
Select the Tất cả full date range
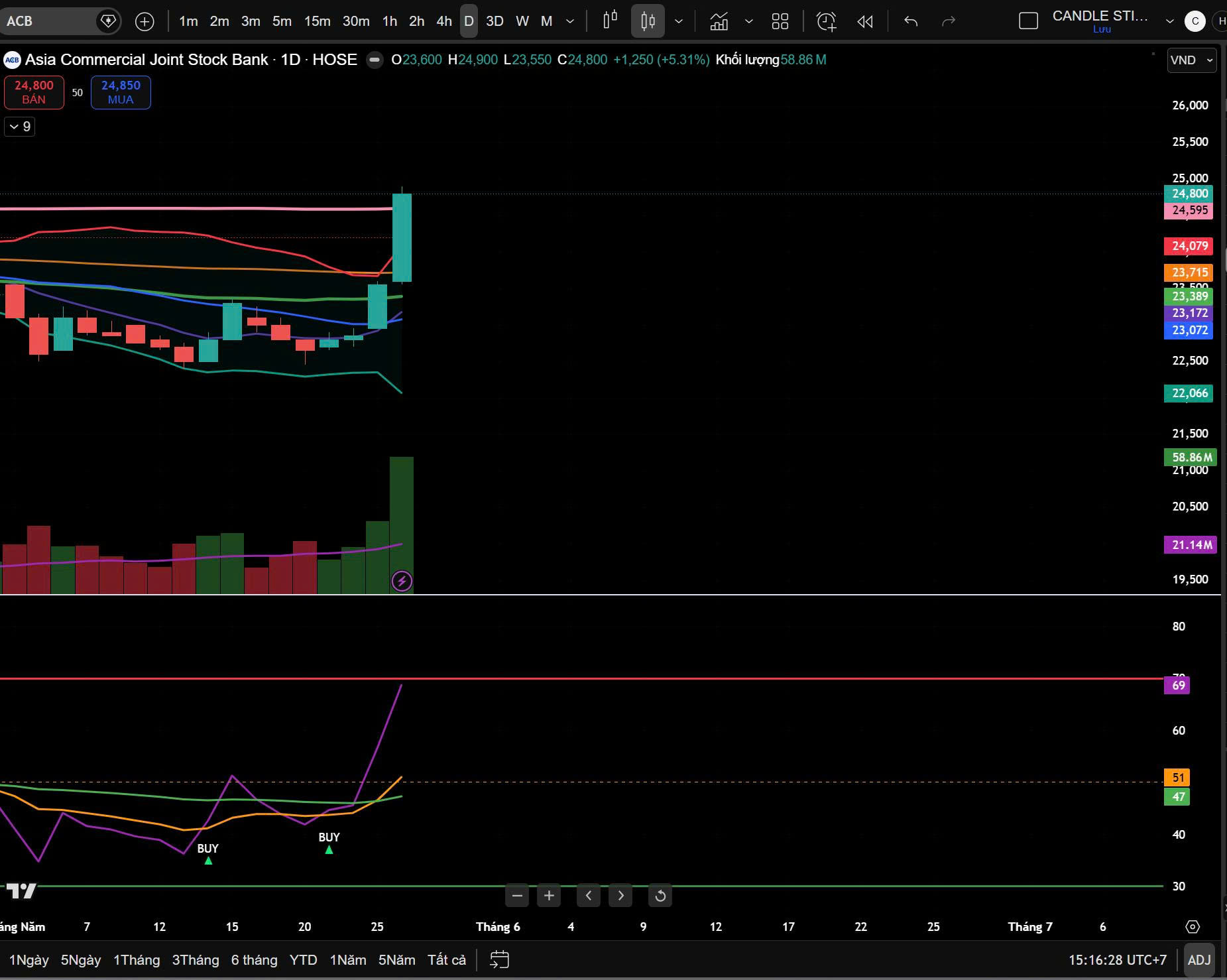coord(447,959)
